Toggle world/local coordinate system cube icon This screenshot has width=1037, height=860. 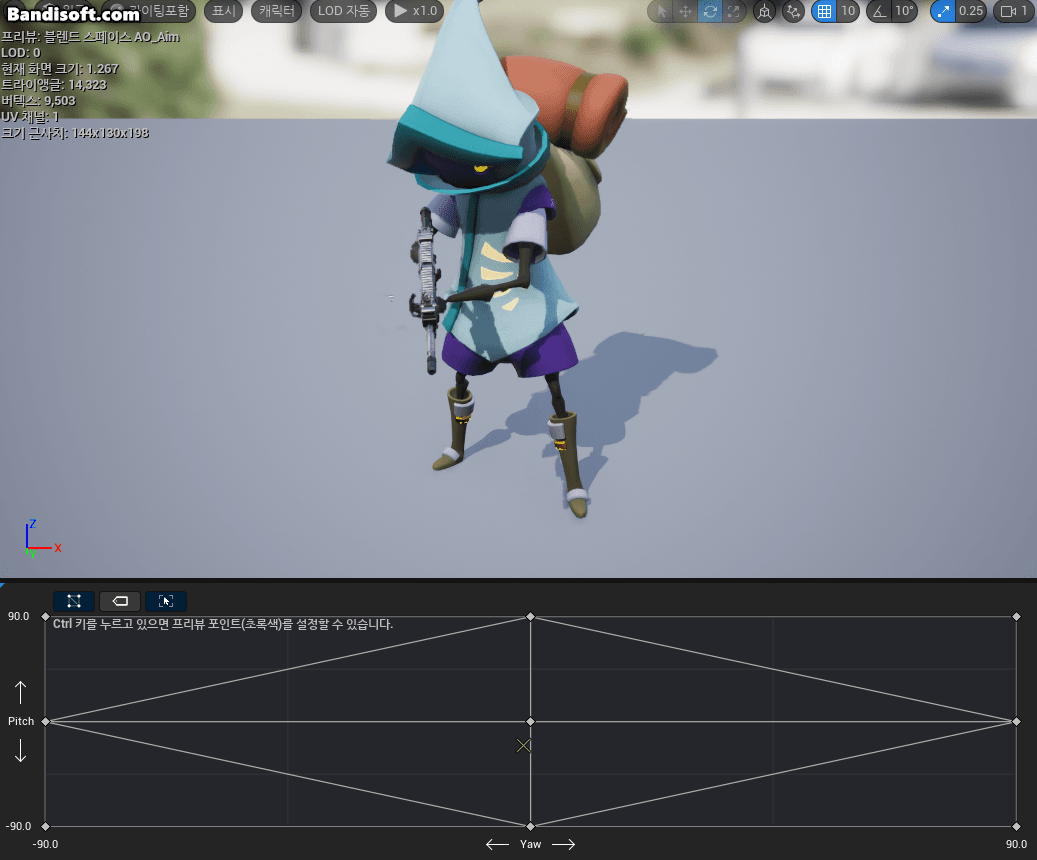point(765,11)
